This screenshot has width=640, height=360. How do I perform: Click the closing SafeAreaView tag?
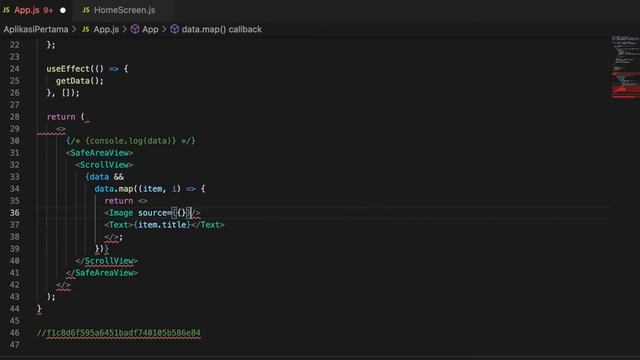pos(102,273)
